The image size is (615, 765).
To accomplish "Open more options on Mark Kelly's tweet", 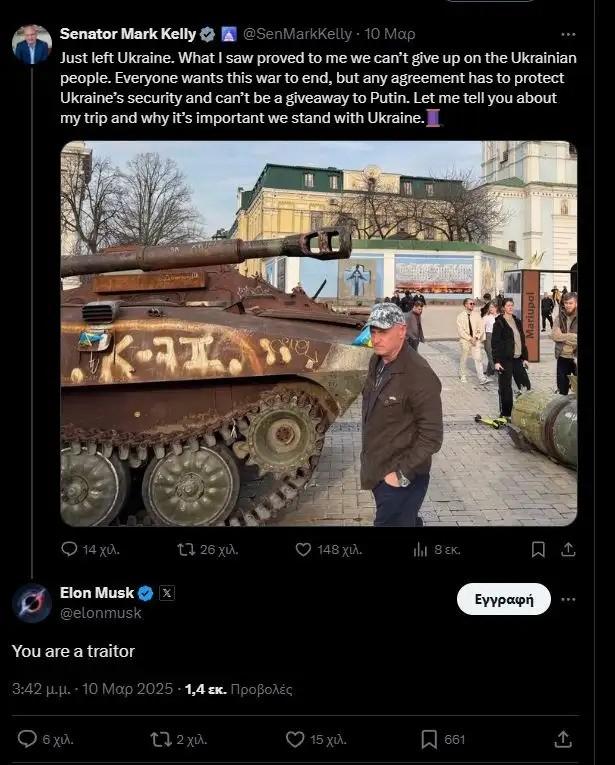I will (x=568, y=35).
